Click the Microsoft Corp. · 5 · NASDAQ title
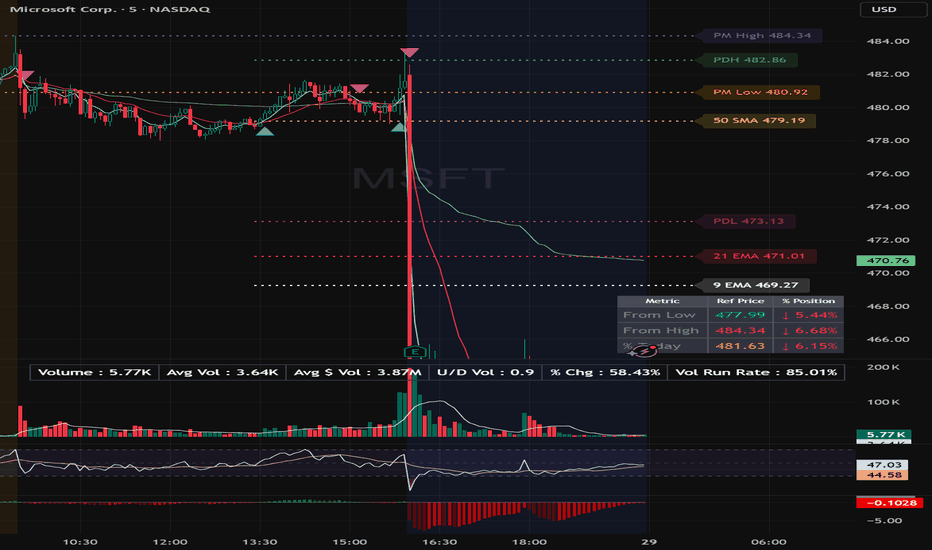The width and height of the screenshot is (932, 550). click(x=110, y=10)
